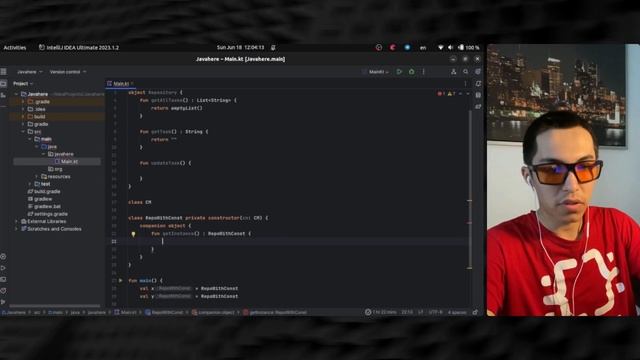Open the Version Control tool window icon

pyautogui.click(x=3, y=302)
